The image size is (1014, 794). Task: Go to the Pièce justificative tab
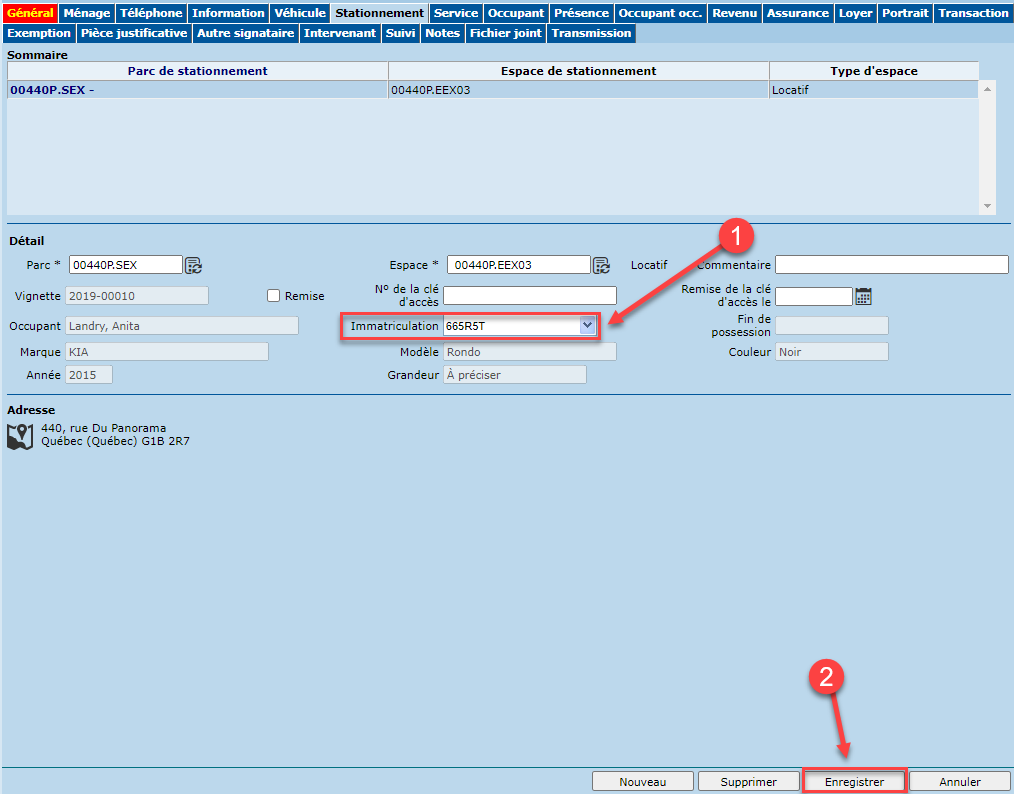coord(134,33)
